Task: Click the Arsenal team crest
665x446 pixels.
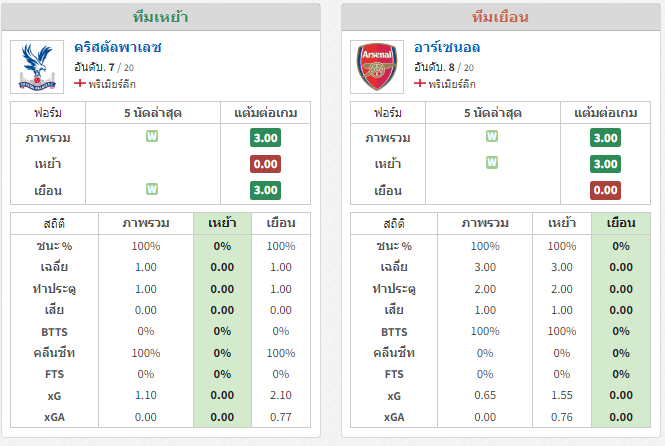Action: (377, 67)
